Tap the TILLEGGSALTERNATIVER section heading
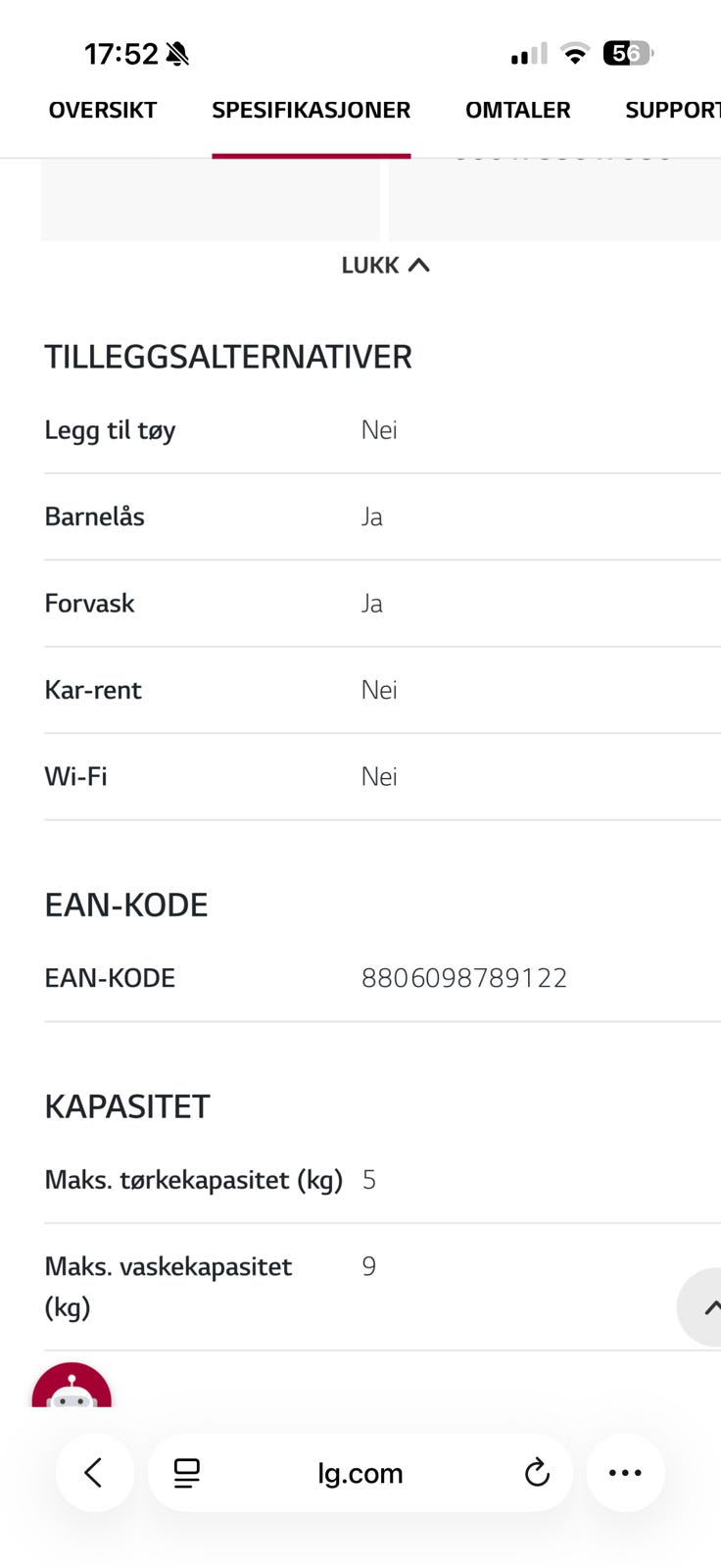This screenshot has width=721, height=1568. [x=228, y=357]
